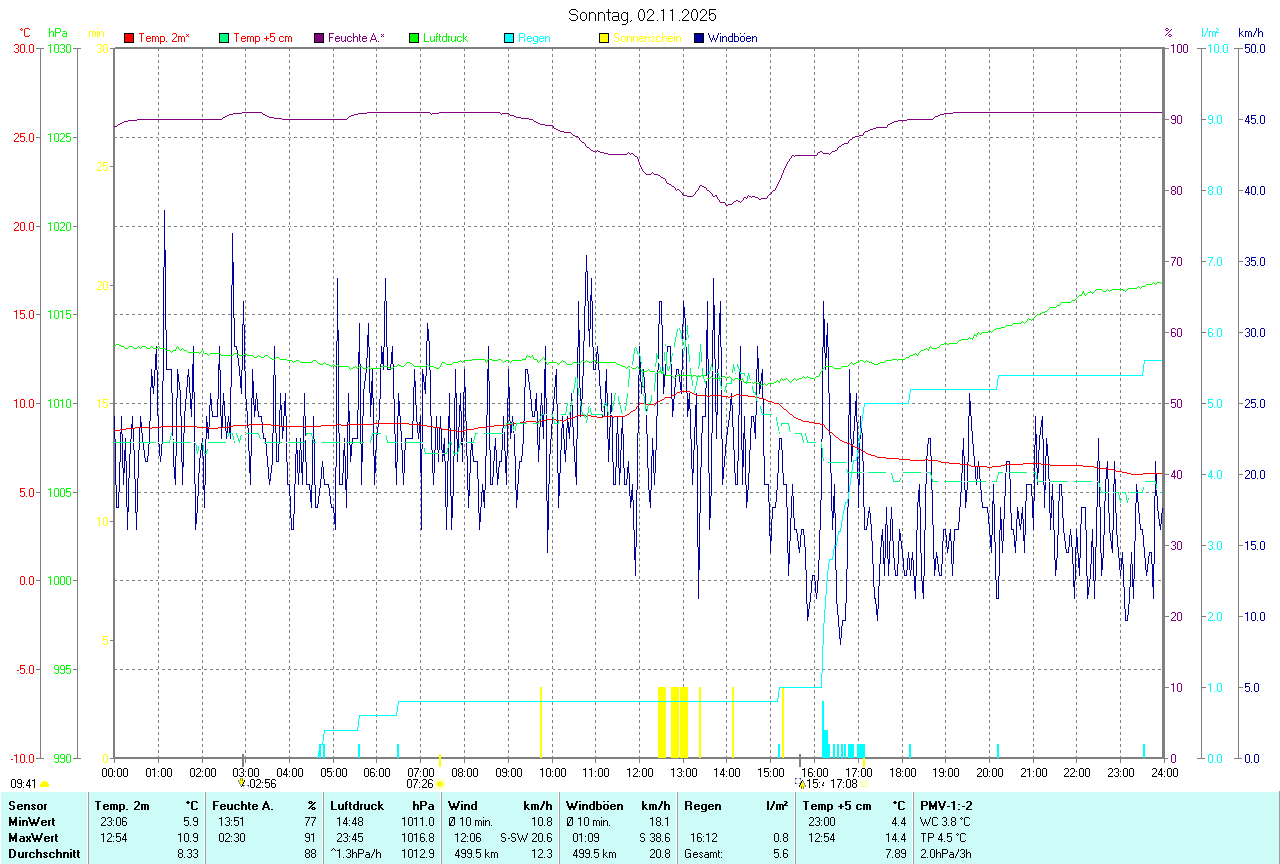Click the sunrise icon next to 07:26
Image resolution: width=1280 pixels, height=864 pixels.
point(440,785)
